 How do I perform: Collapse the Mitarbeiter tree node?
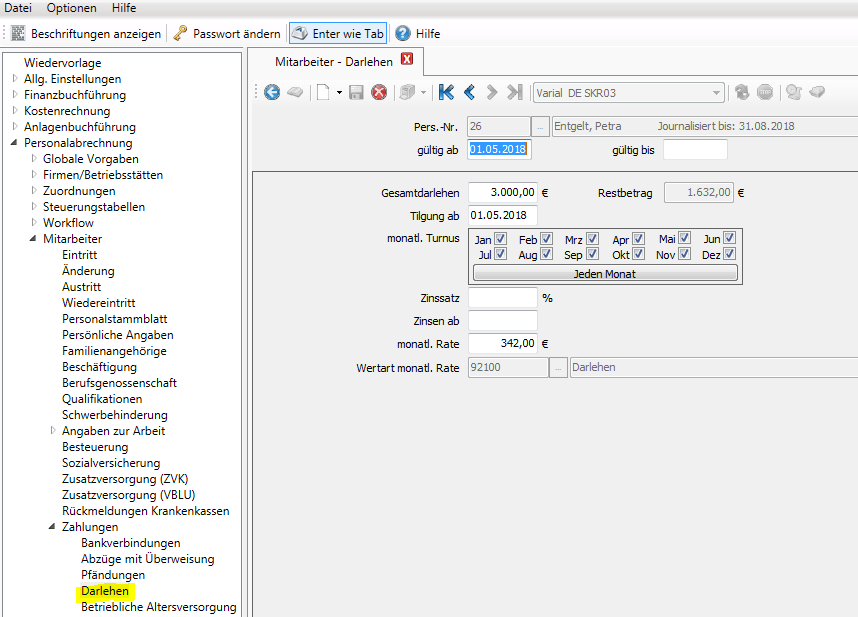point(33,238)
